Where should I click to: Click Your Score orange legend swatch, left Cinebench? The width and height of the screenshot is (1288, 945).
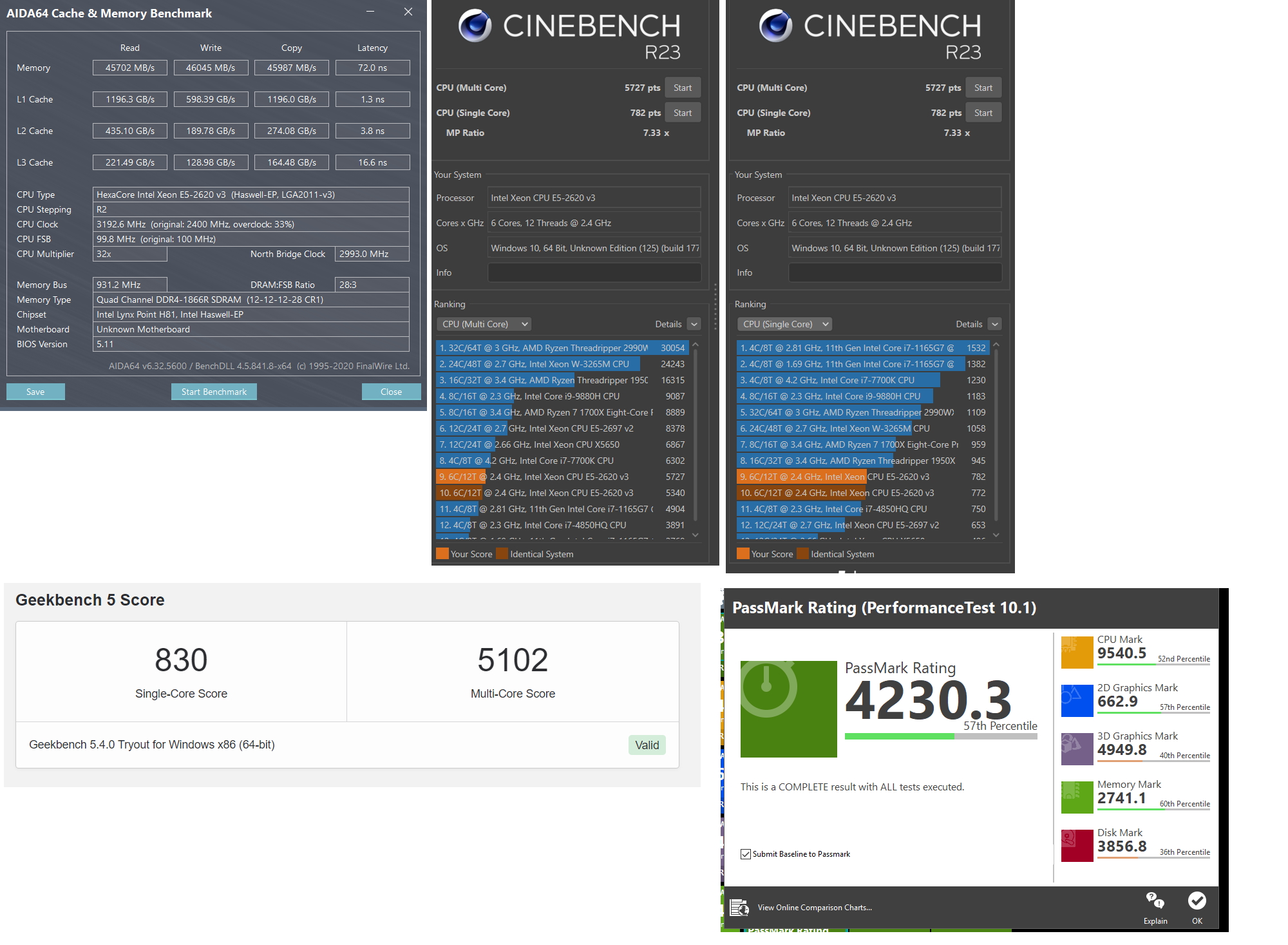point(442,553)
